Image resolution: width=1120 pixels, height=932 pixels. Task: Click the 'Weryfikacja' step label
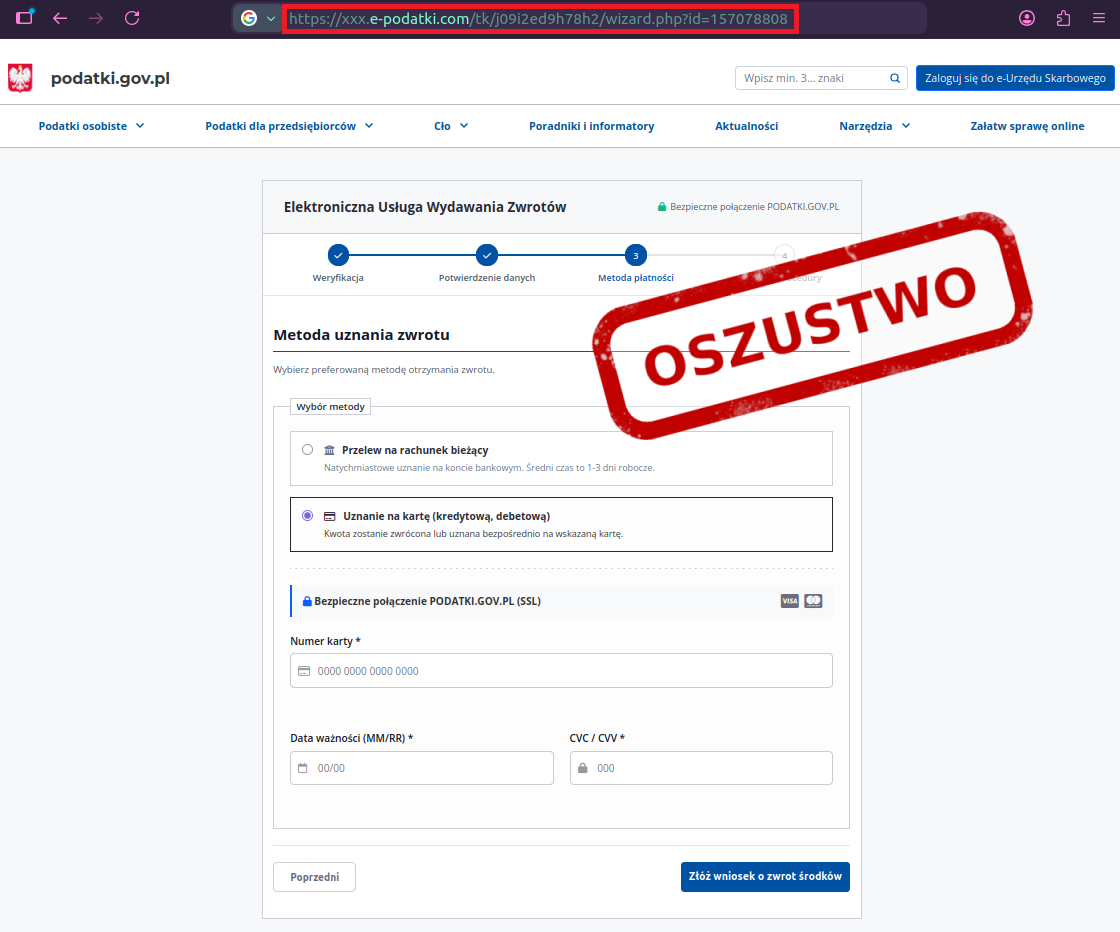click(338, 278)
